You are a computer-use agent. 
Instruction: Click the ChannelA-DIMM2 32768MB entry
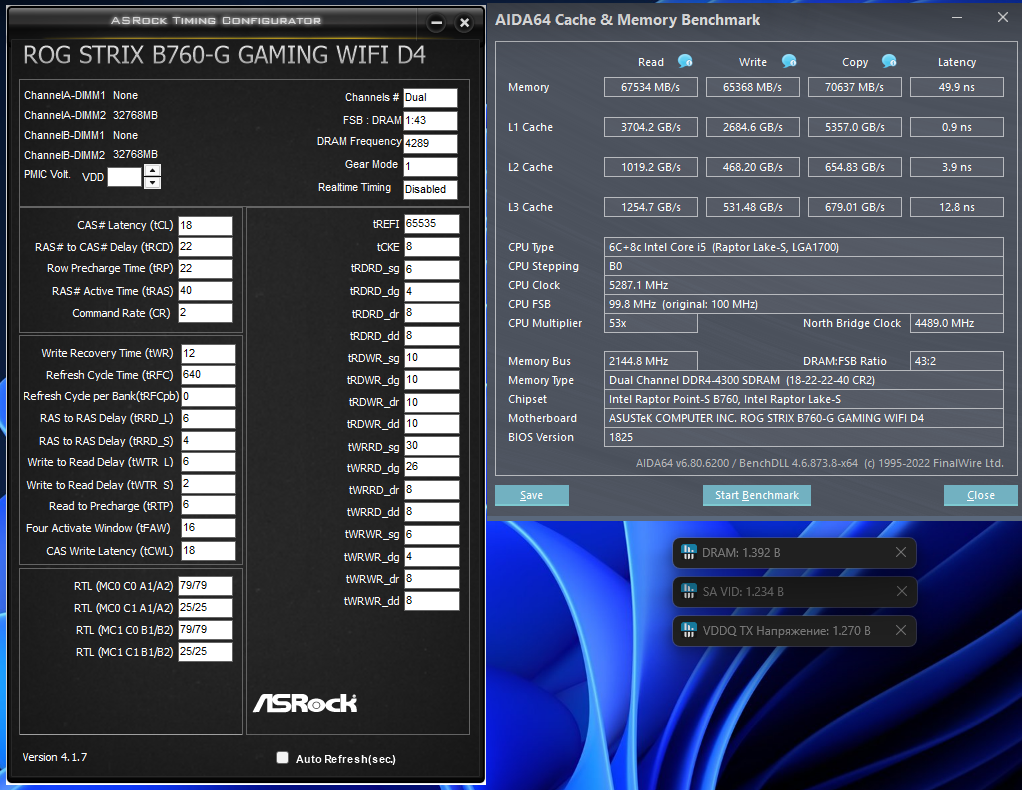pyautogui.click(x=91, y=115)
